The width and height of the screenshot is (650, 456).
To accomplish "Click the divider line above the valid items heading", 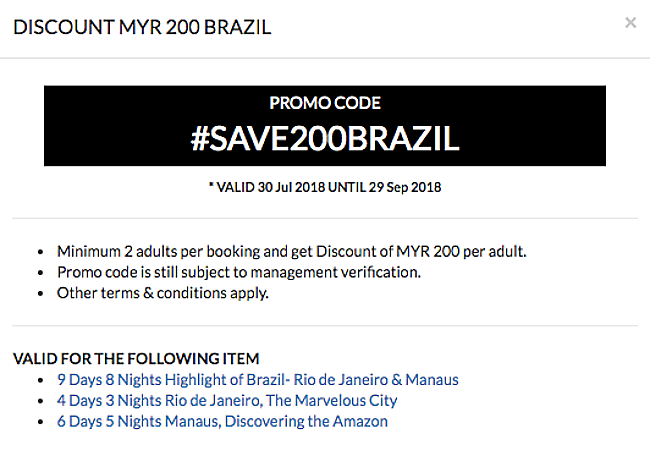I will tap(325, 326).
